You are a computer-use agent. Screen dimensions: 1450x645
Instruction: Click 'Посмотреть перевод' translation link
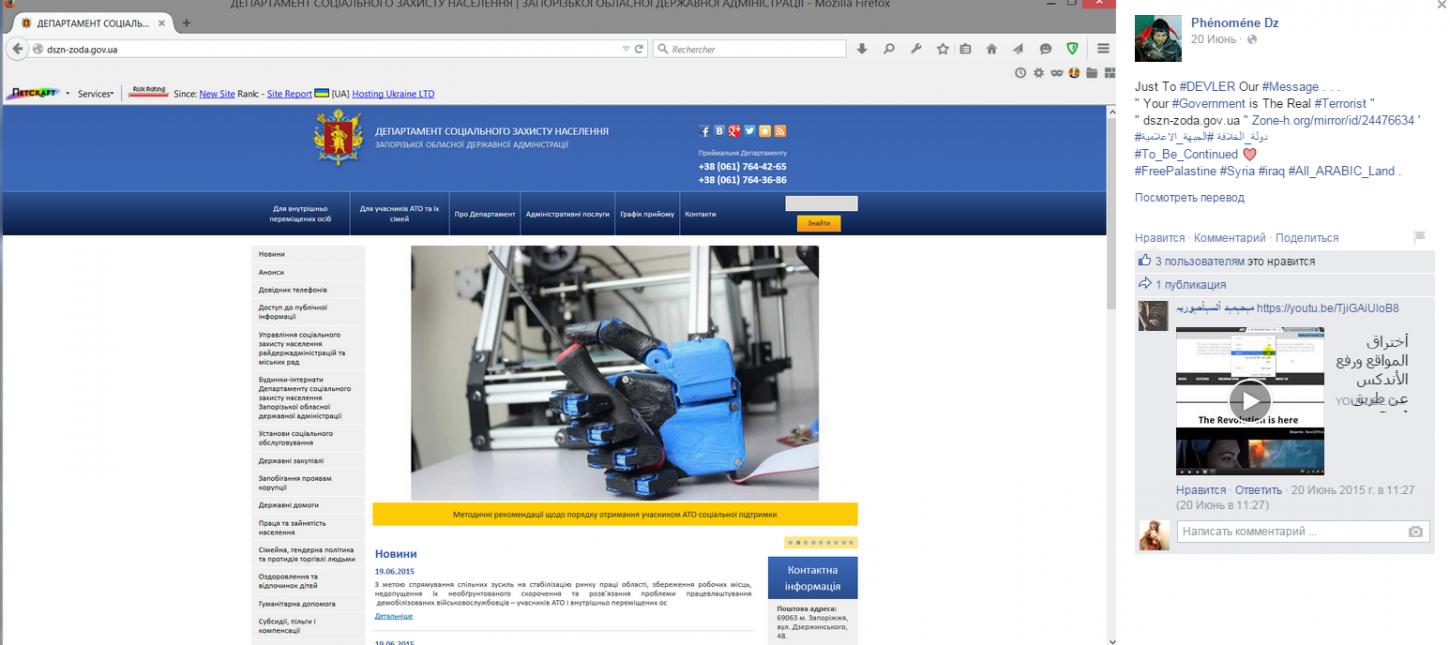click(1189, 198)
